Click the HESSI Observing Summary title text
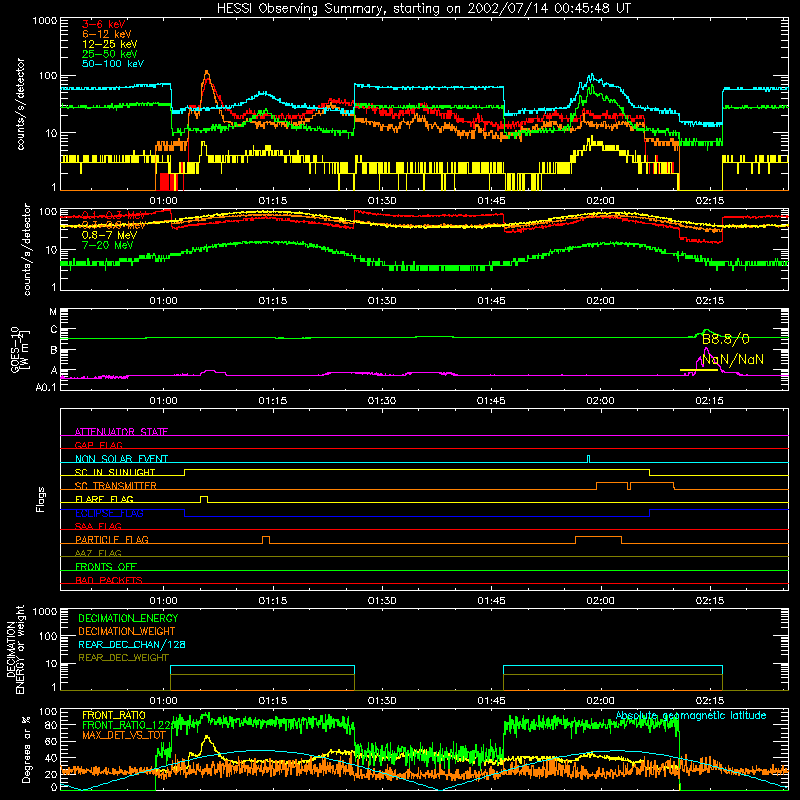Screen dimensions: 800x800 (x=424, y=9)
